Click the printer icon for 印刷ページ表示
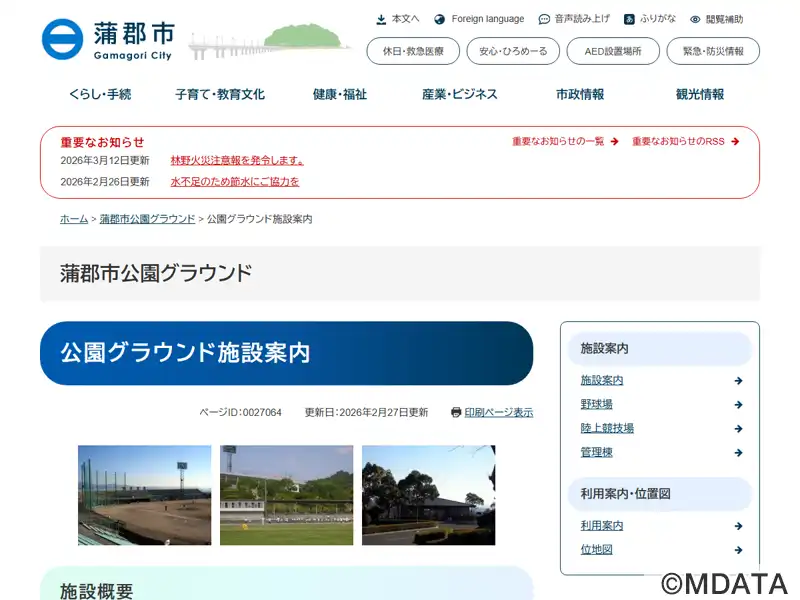Viewport: 800px width, 600px height. [x=456, y=412]
